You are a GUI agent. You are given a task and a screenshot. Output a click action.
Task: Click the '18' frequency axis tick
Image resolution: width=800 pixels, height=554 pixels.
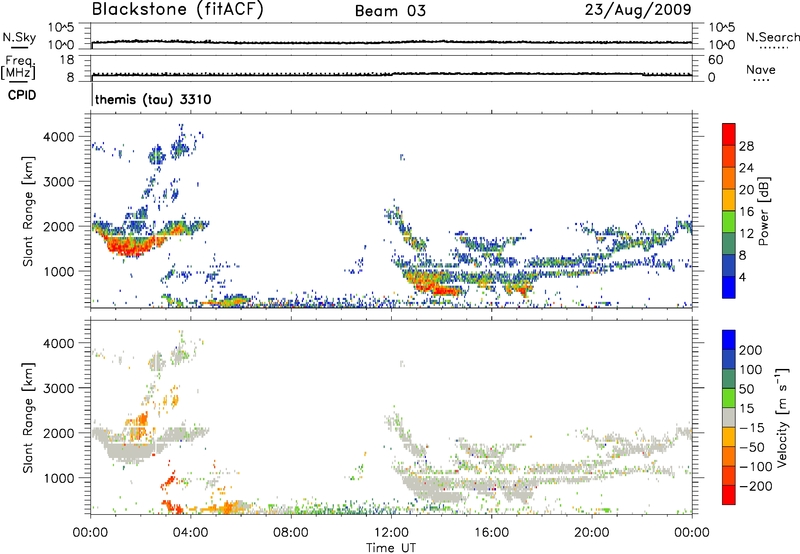tap(67, 60)
